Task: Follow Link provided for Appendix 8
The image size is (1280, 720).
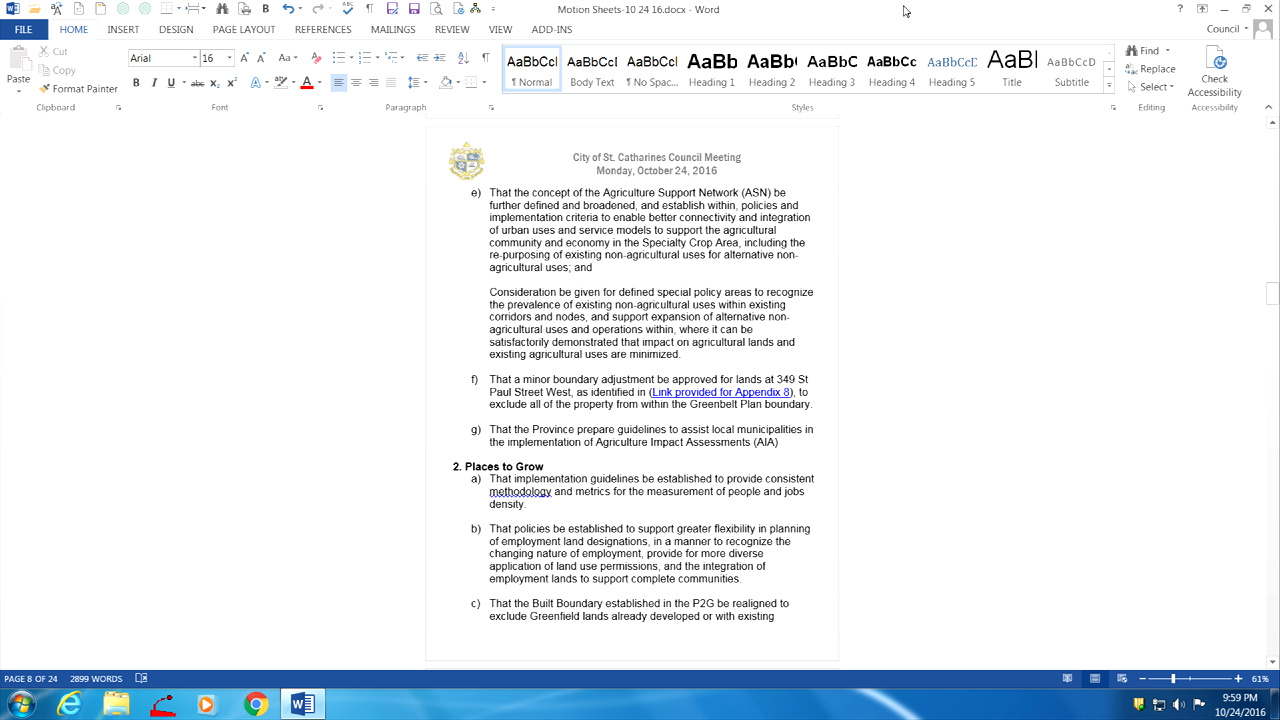Action: point(721,392)
